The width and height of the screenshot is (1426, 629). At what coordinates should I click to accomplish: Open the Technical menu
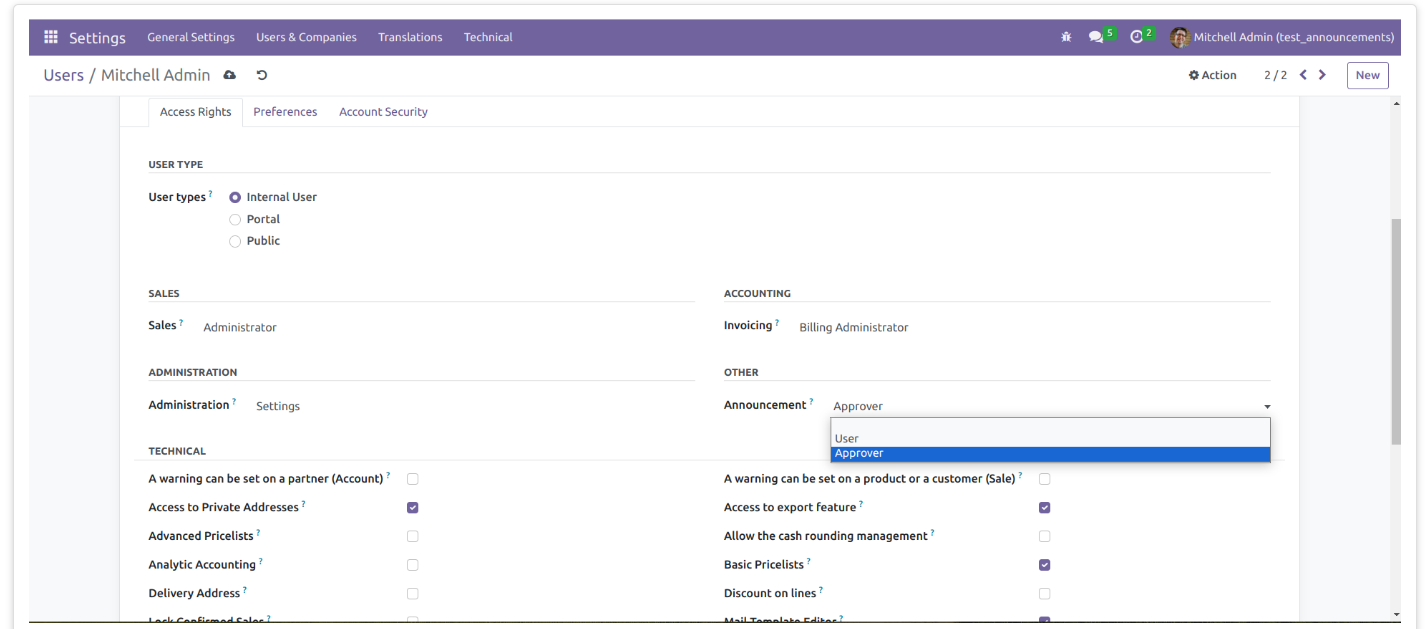tap(488, 37)
